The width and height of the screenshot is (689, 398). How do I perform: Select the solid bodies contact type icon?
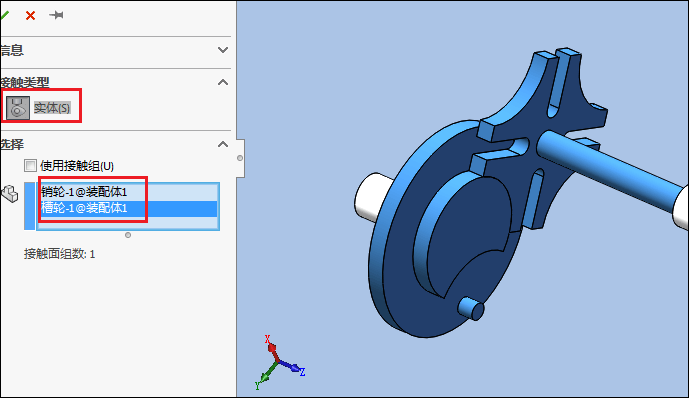click(18, 108)
